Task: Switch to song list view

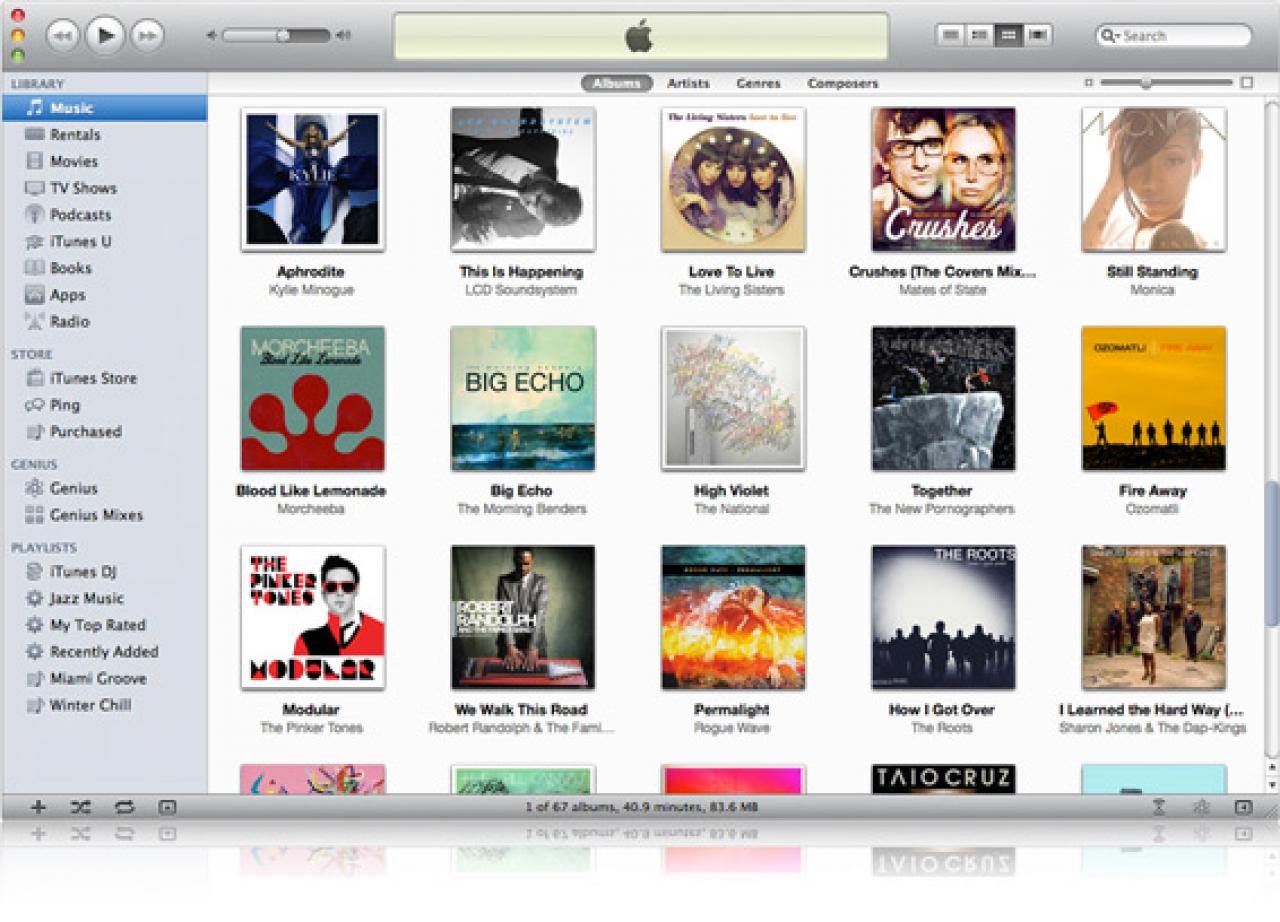Action: (951, 36)
